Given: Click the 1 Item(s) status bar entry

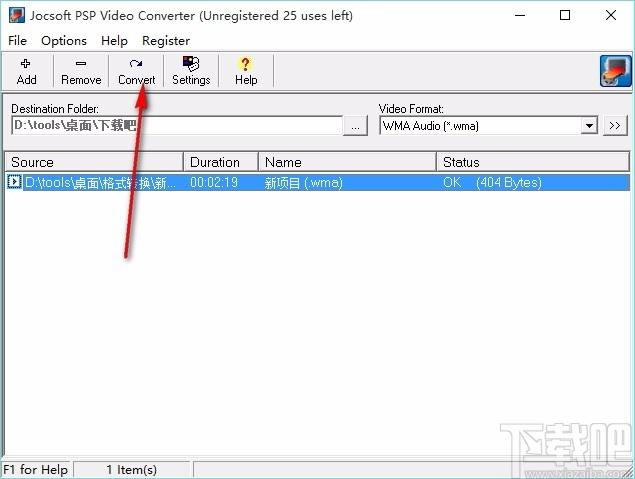Looking at the screenshot, I should (x=131, y=470).
